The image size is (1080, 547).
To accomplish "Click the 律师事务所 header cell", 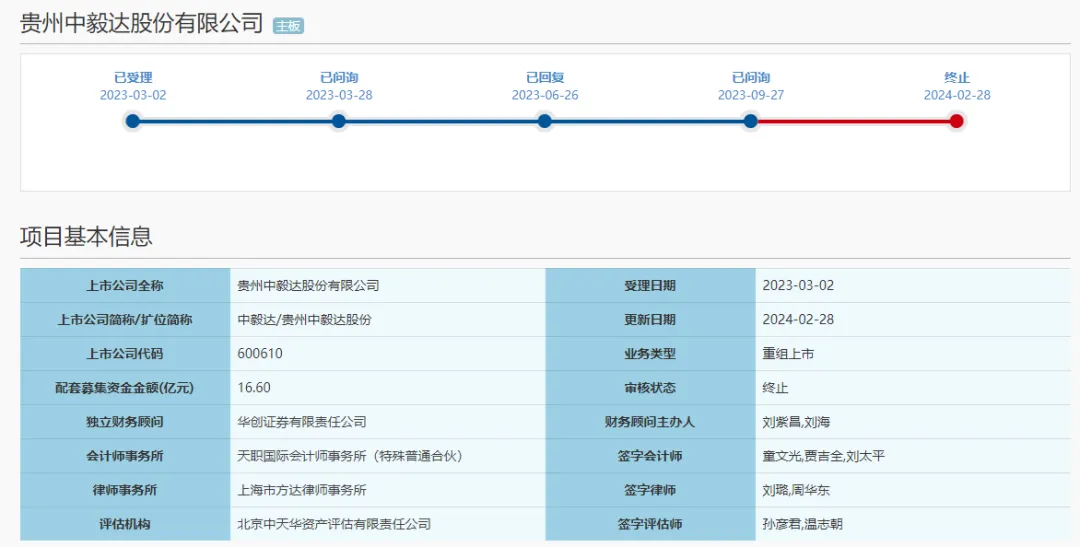I will point(125,491).
